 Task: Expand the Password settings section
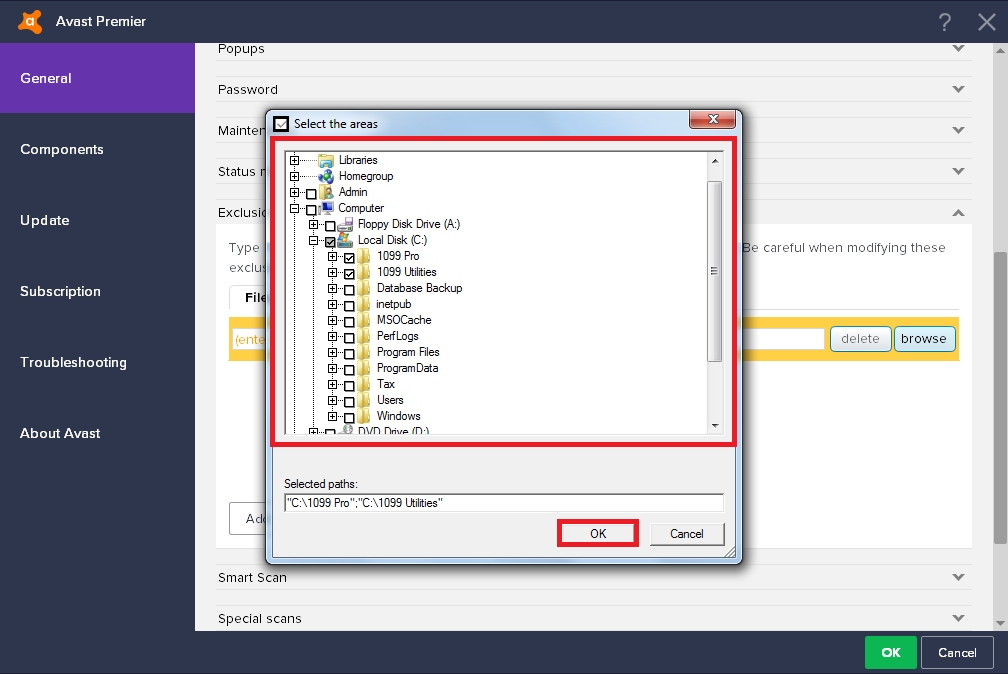tap(958, 89)
